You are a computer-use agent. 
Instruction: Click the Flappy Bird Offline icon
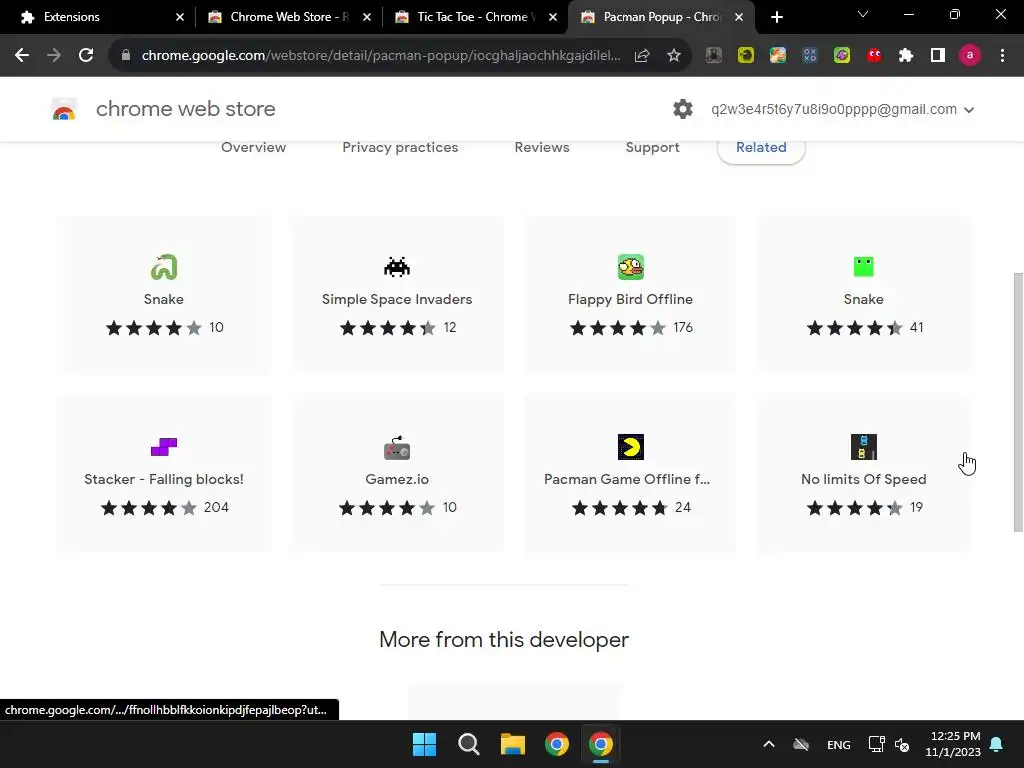pos(631,267)
